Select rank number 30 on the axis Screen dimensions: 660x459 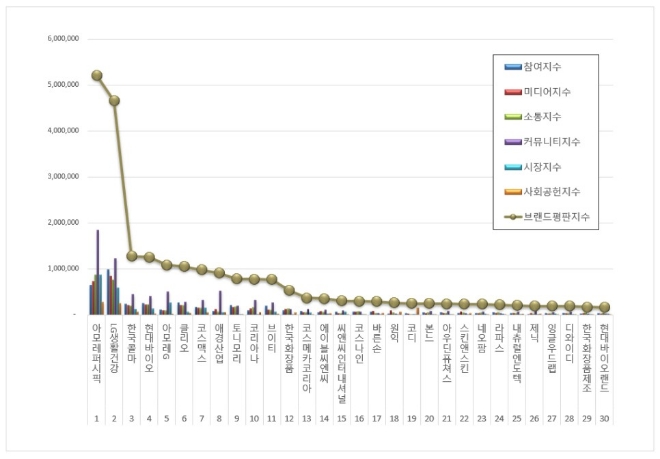coord(603,420)
